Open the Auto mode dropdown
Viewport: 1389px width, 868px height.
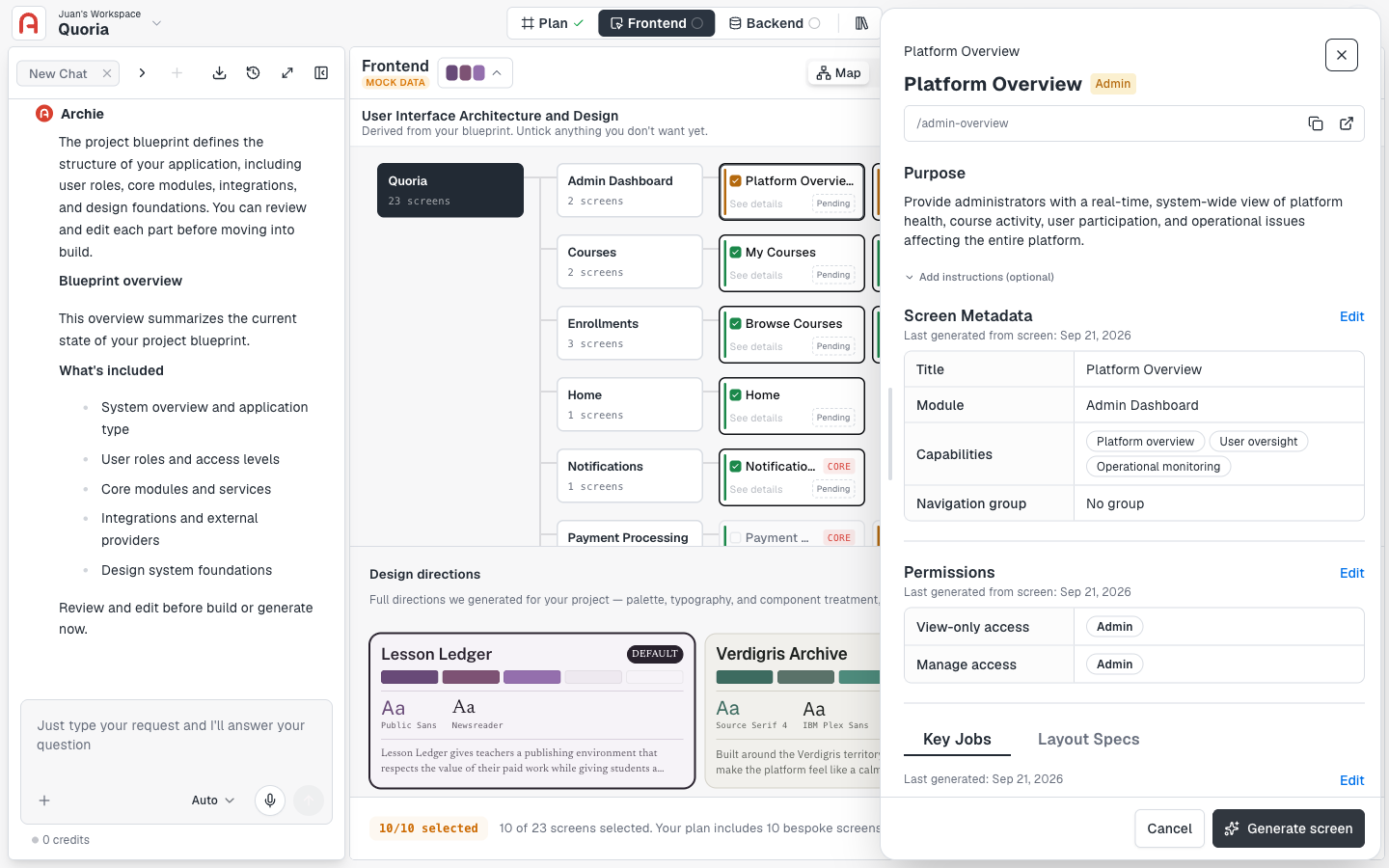tap(213, 800)
